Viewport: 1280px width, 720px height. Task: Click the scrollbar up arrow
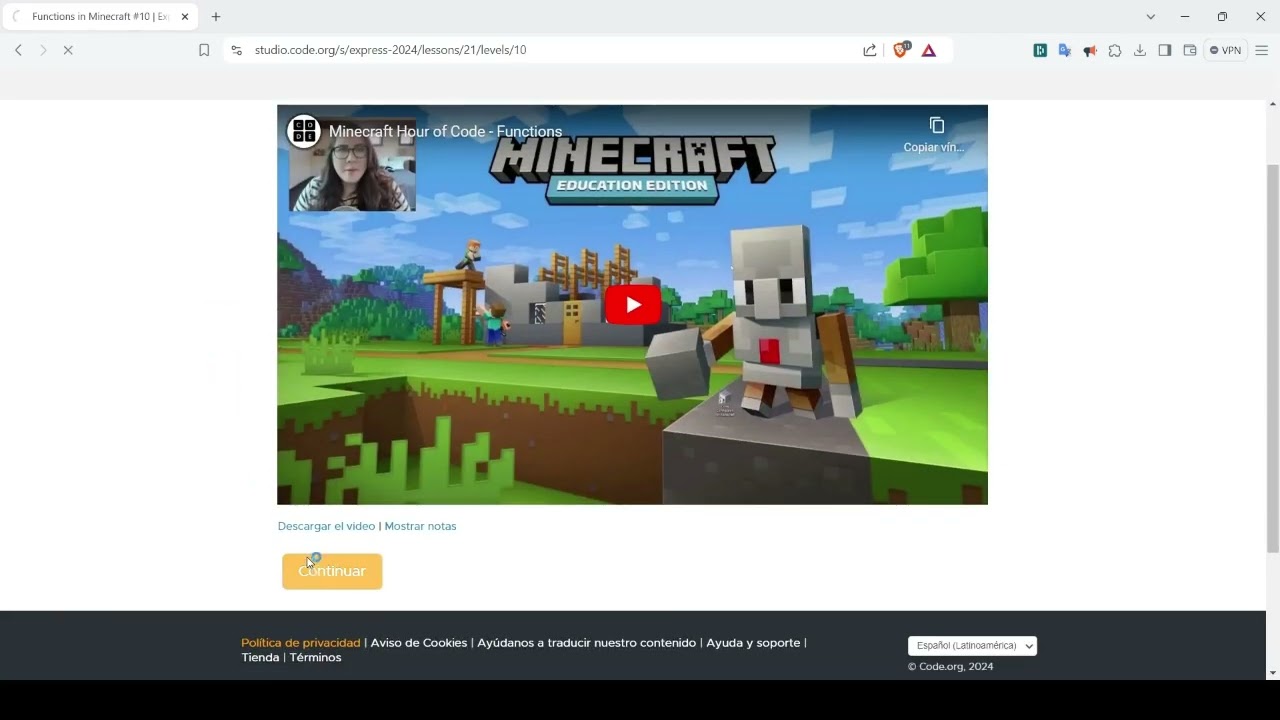click(x=1273, y=104)
